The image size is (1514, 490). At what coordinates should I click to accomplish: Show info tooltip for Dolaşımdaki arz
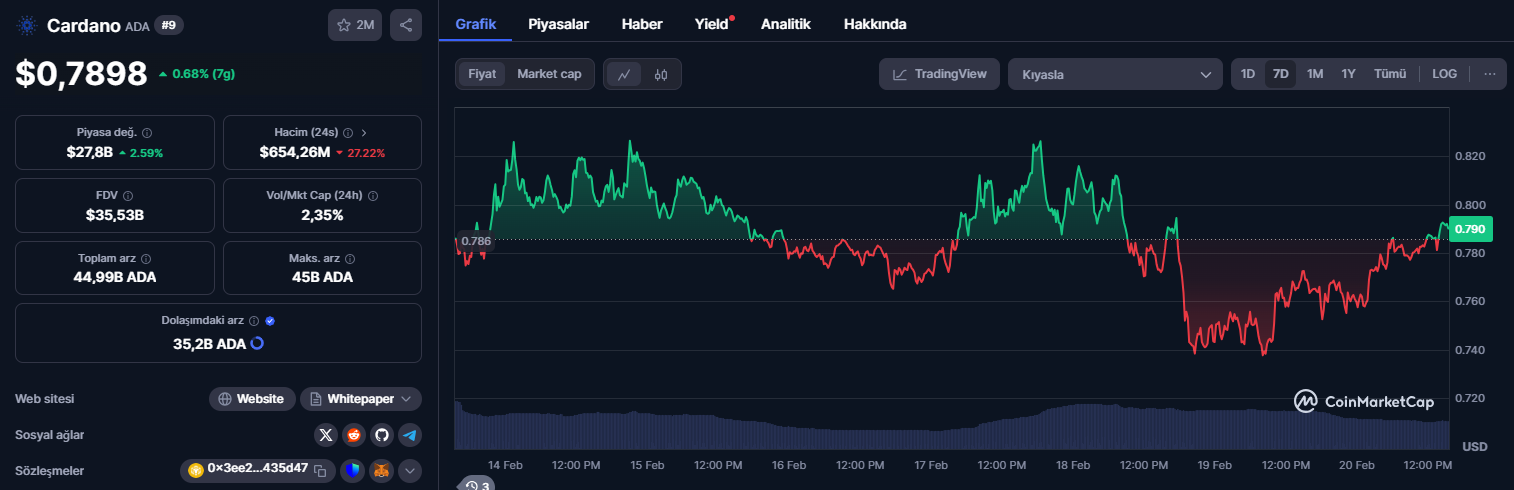click(254, 321)
